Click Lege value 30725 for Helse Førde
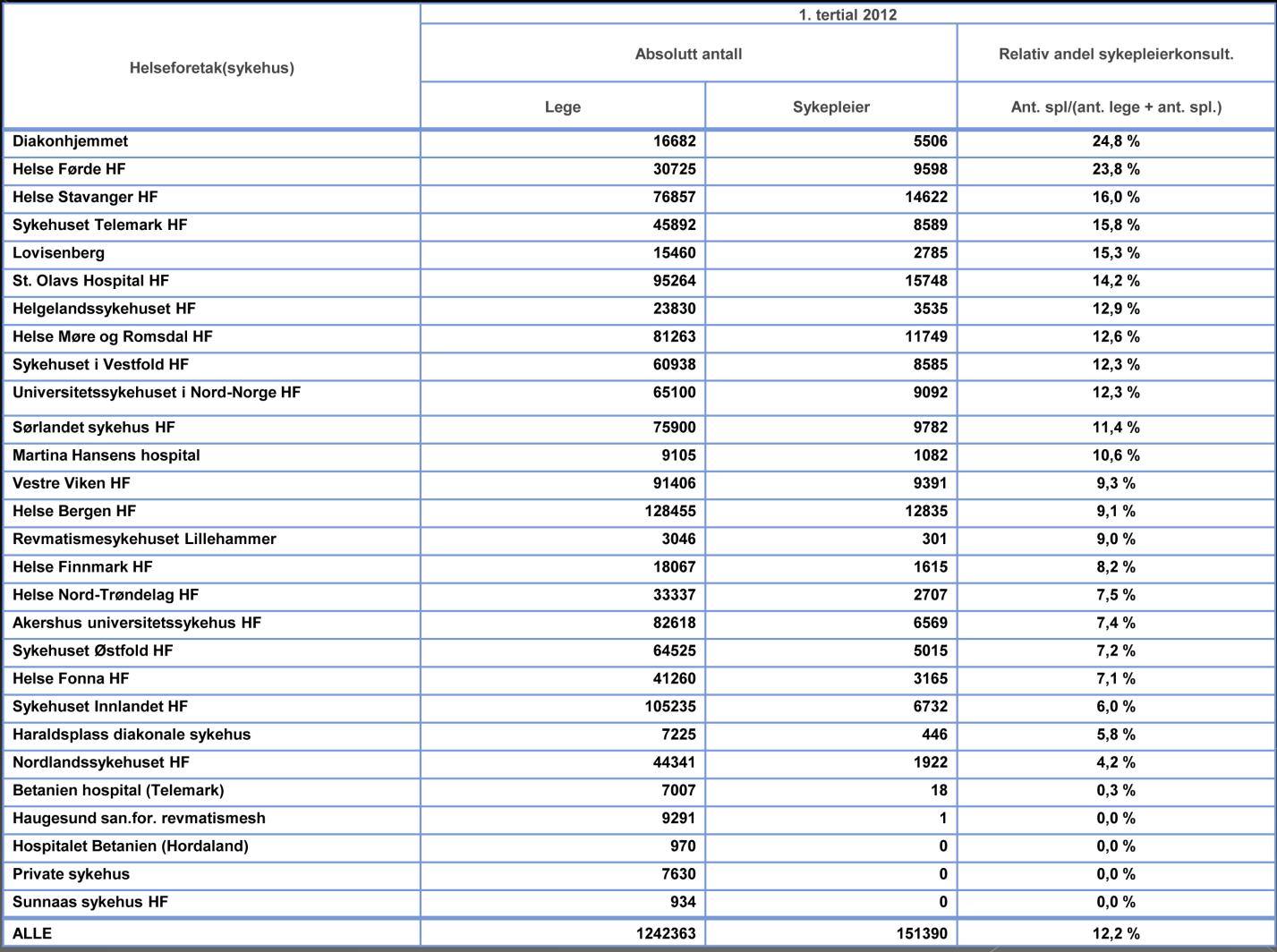 tap(675, 169)
